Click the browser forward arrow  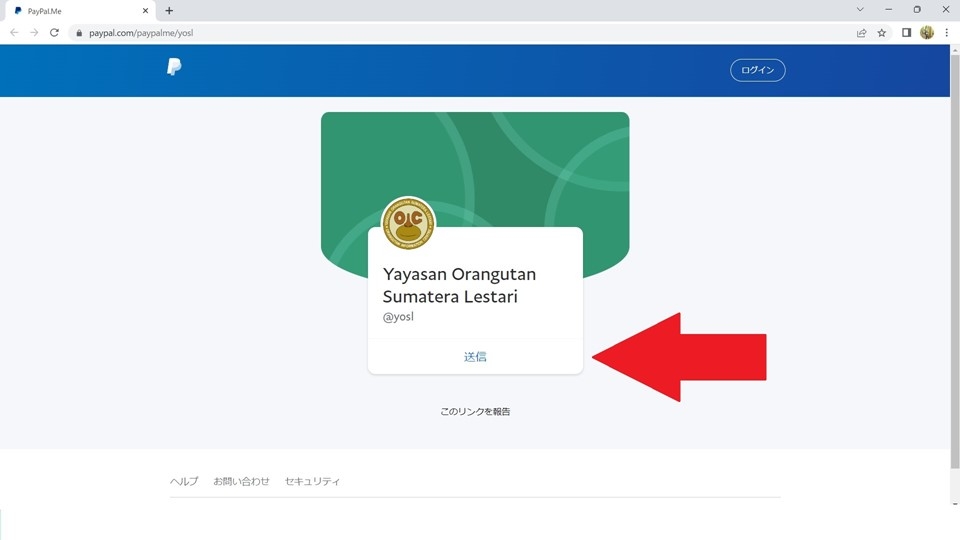(34, 32)
